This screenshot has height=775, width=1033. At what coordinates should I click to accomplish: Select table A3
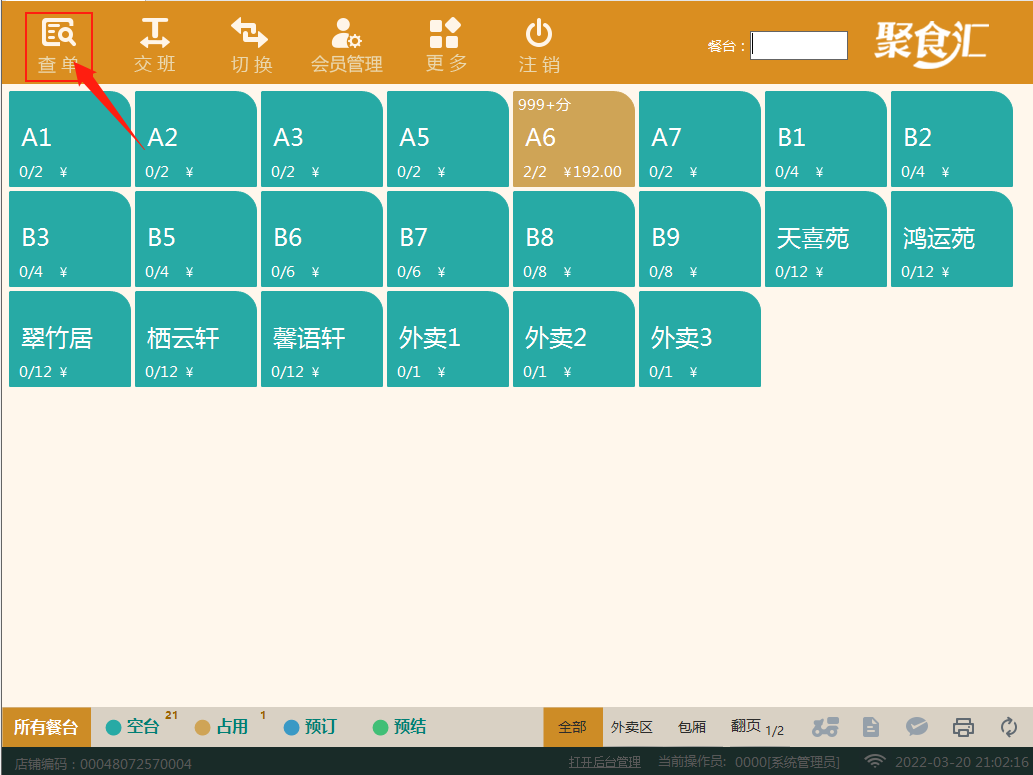[322, 139]
